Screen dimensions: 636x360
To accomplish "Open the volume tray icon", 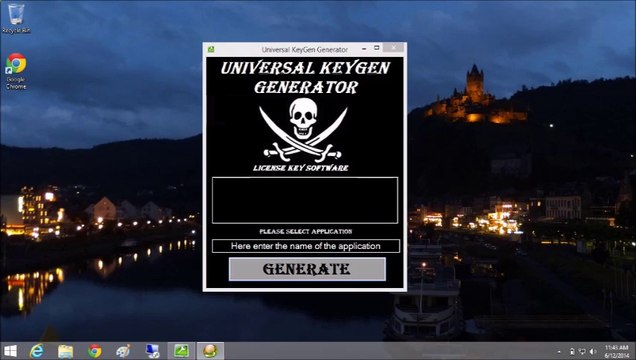I will click(x=593, y=351).
